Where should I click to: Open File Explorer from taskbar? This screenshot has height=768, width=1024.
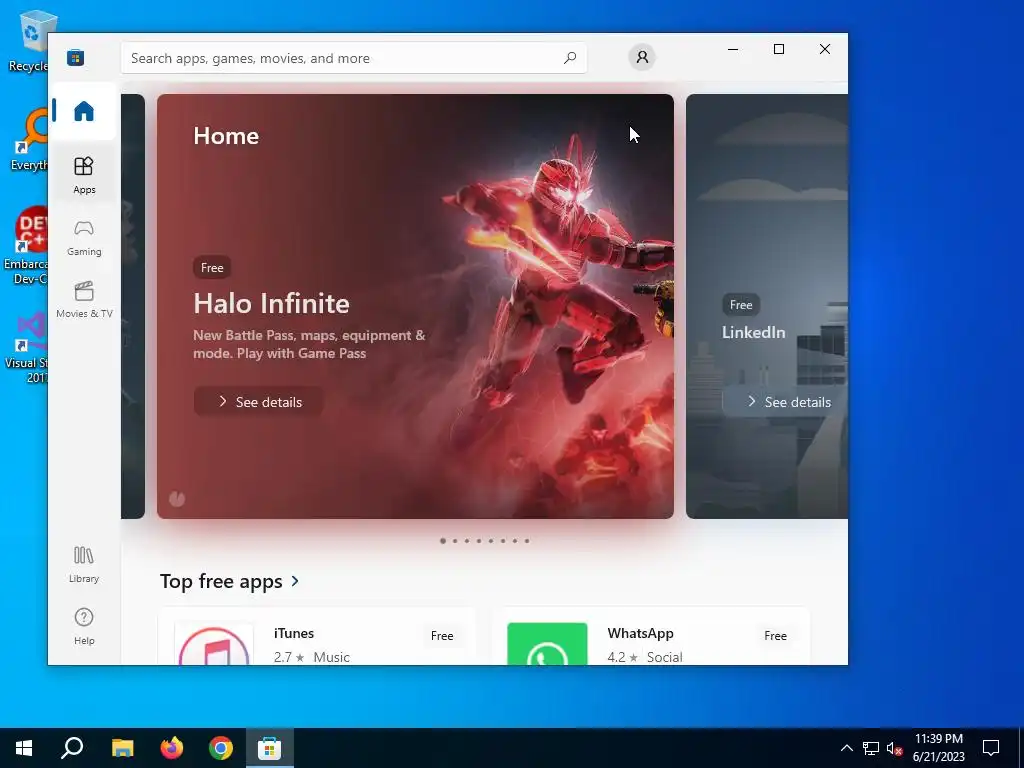pos(122,748)
